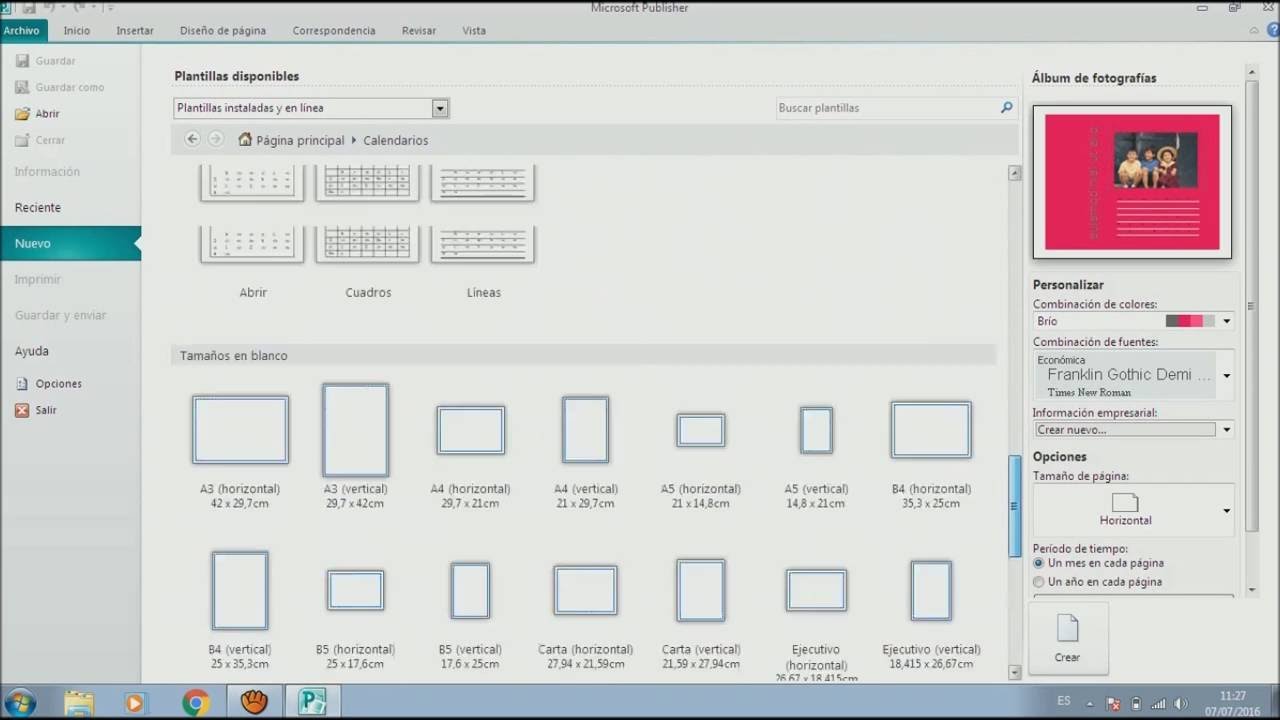This screenshot has width=1280, height=720.
Task: Switch to Publisher on the taskbar
Action: click(313, 703)
